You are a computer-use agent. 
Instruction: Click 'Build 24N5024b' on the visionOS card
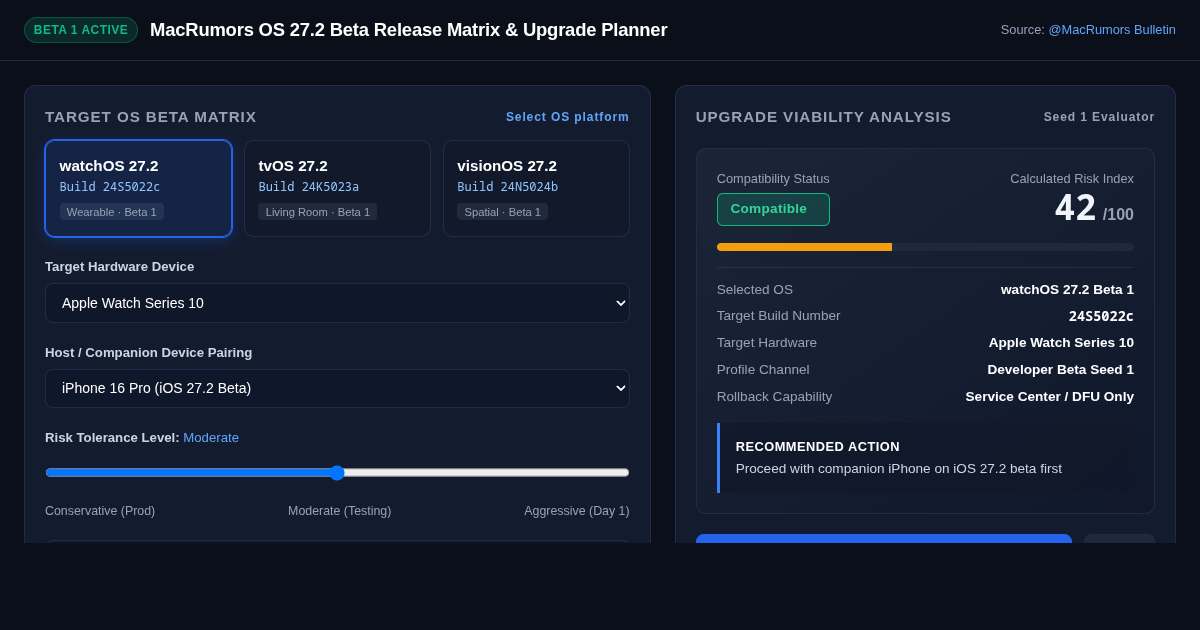click(x=508, y=187)
